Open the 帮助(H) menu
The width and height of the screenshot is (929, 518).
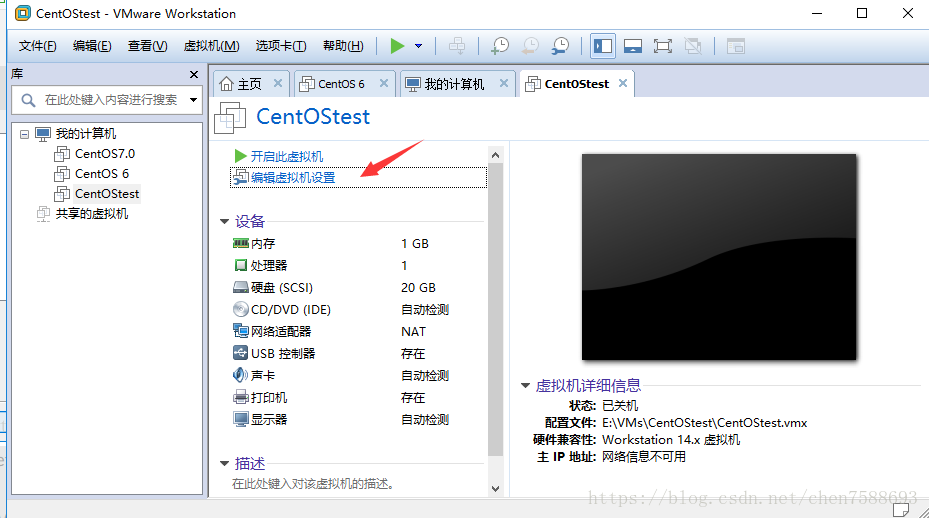(343, 46)
